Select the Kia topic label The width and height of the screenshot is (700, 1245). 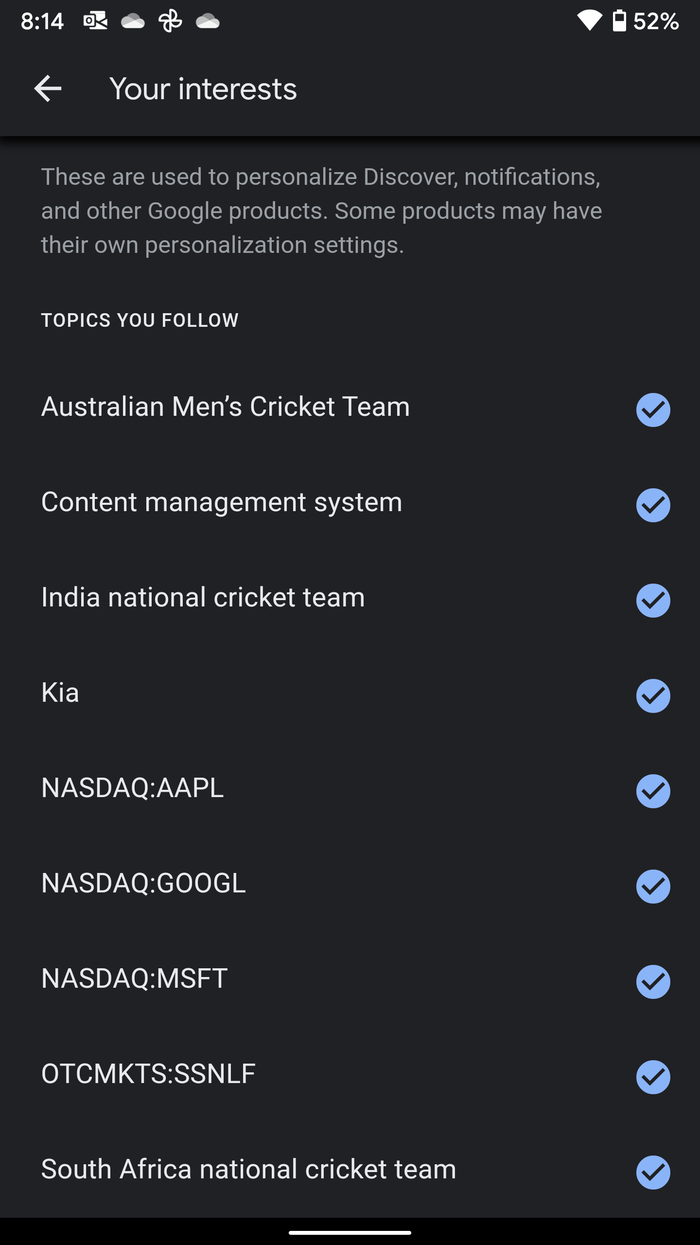point(60,693)
